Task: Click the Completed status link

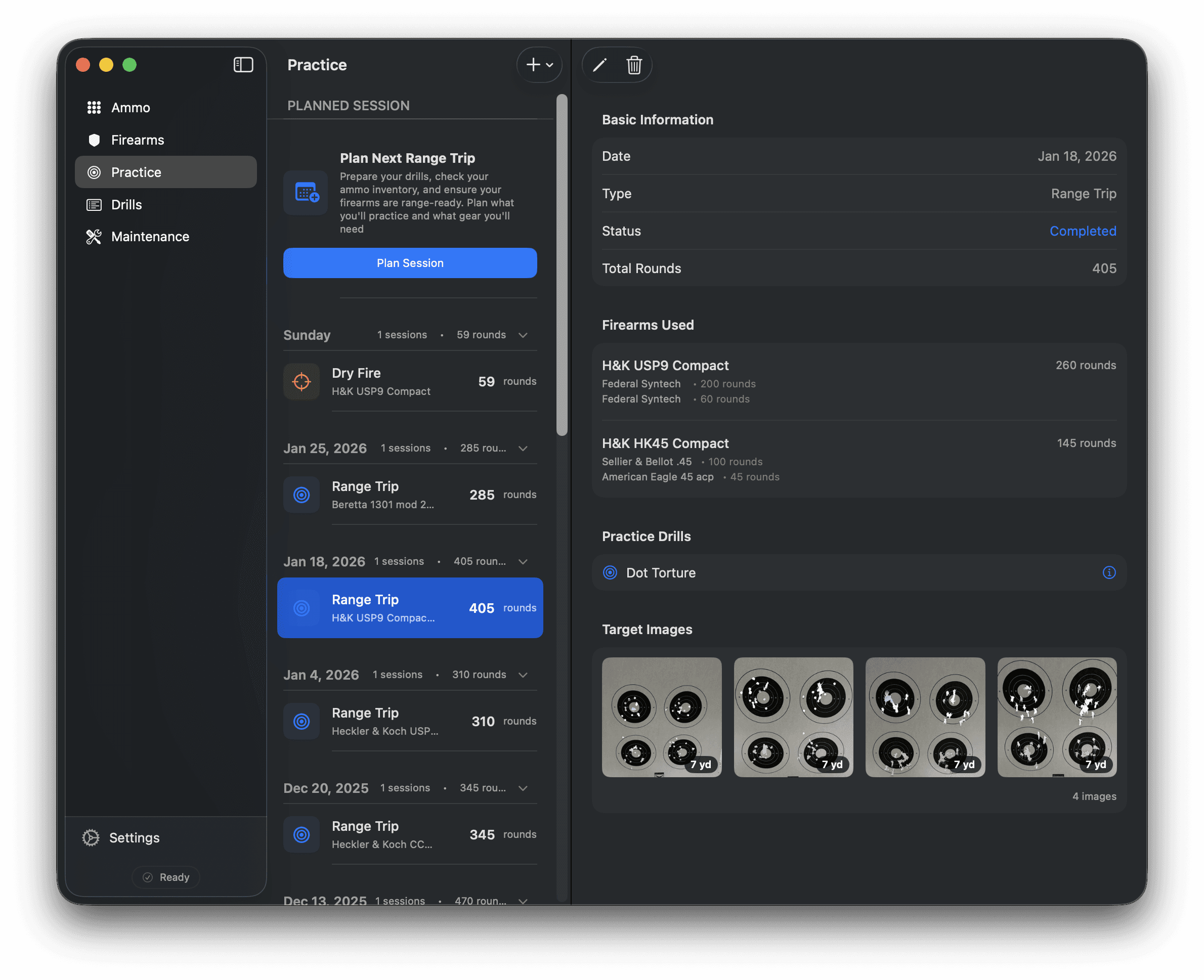Action: [x=1082, y=231]
